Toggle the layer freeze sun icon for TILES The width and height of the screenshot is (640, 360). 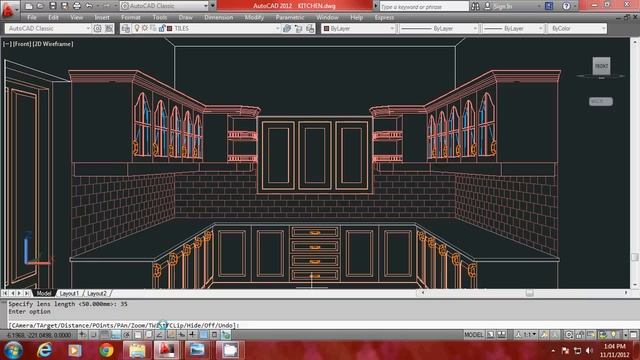[144, 28]
